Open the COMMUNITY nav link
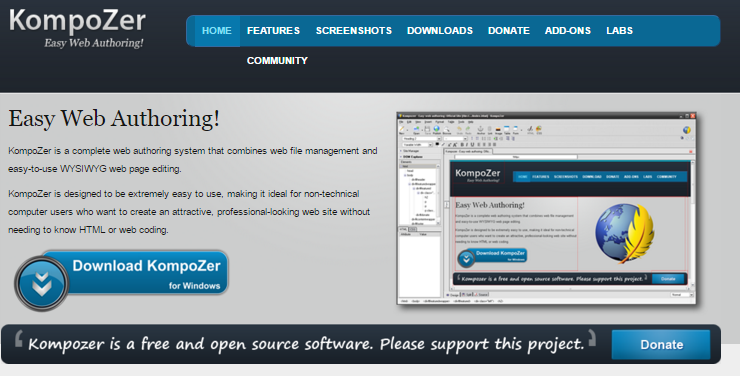This screenshot has width=740, height=376. coord(277,61)
